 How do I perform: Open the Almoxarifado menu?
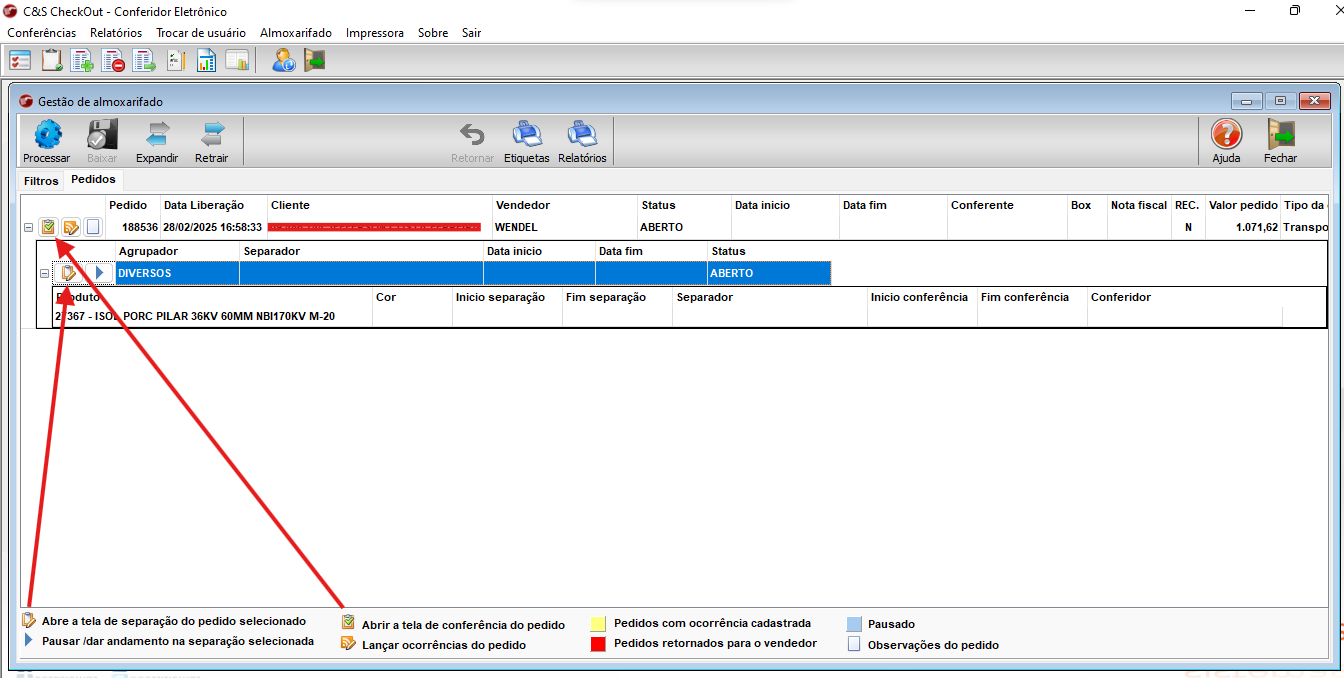click(x=295, y=33)
